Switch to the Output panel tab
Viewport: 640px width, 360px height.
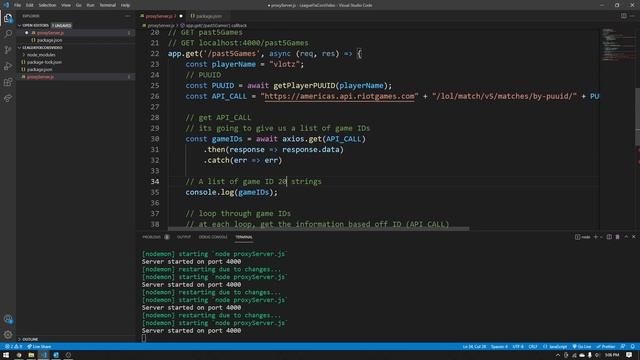tap(184, 237)
